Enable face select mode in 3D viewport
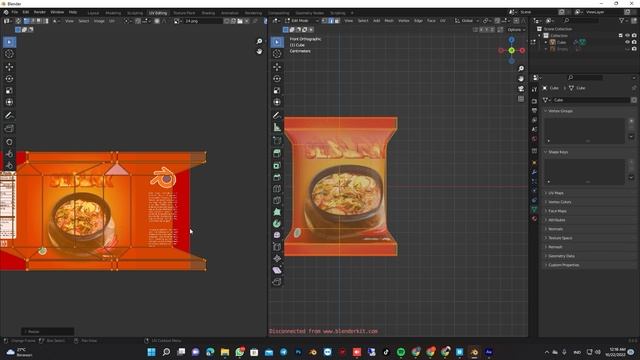The height and width of the screenshot is (360, 640). (x=337, y=21)
